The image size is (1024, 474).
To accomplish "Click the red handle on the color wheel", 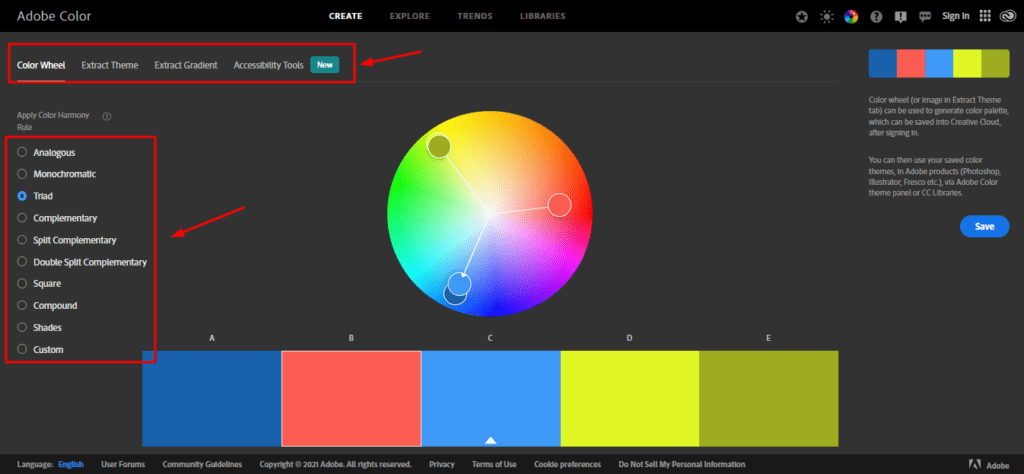I will 559,205.
